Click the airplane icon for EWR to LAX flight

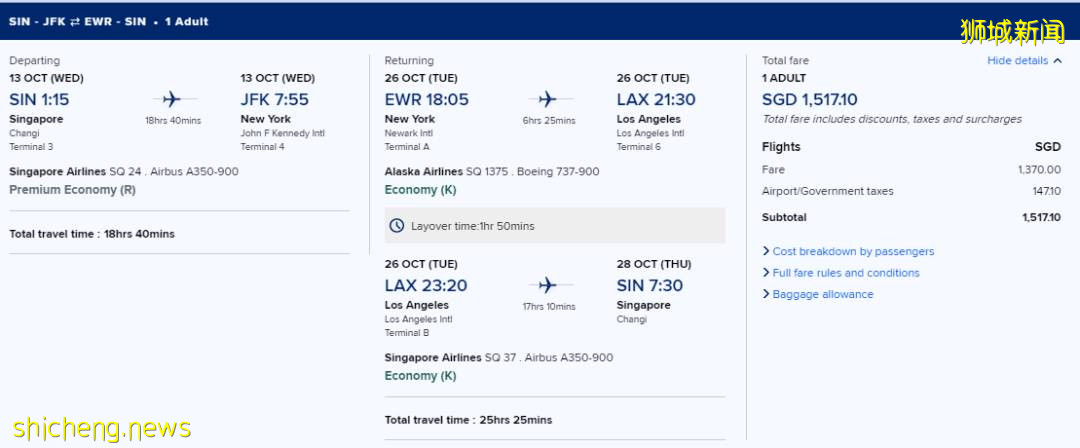pyautogui.click(x=547, y=99)
